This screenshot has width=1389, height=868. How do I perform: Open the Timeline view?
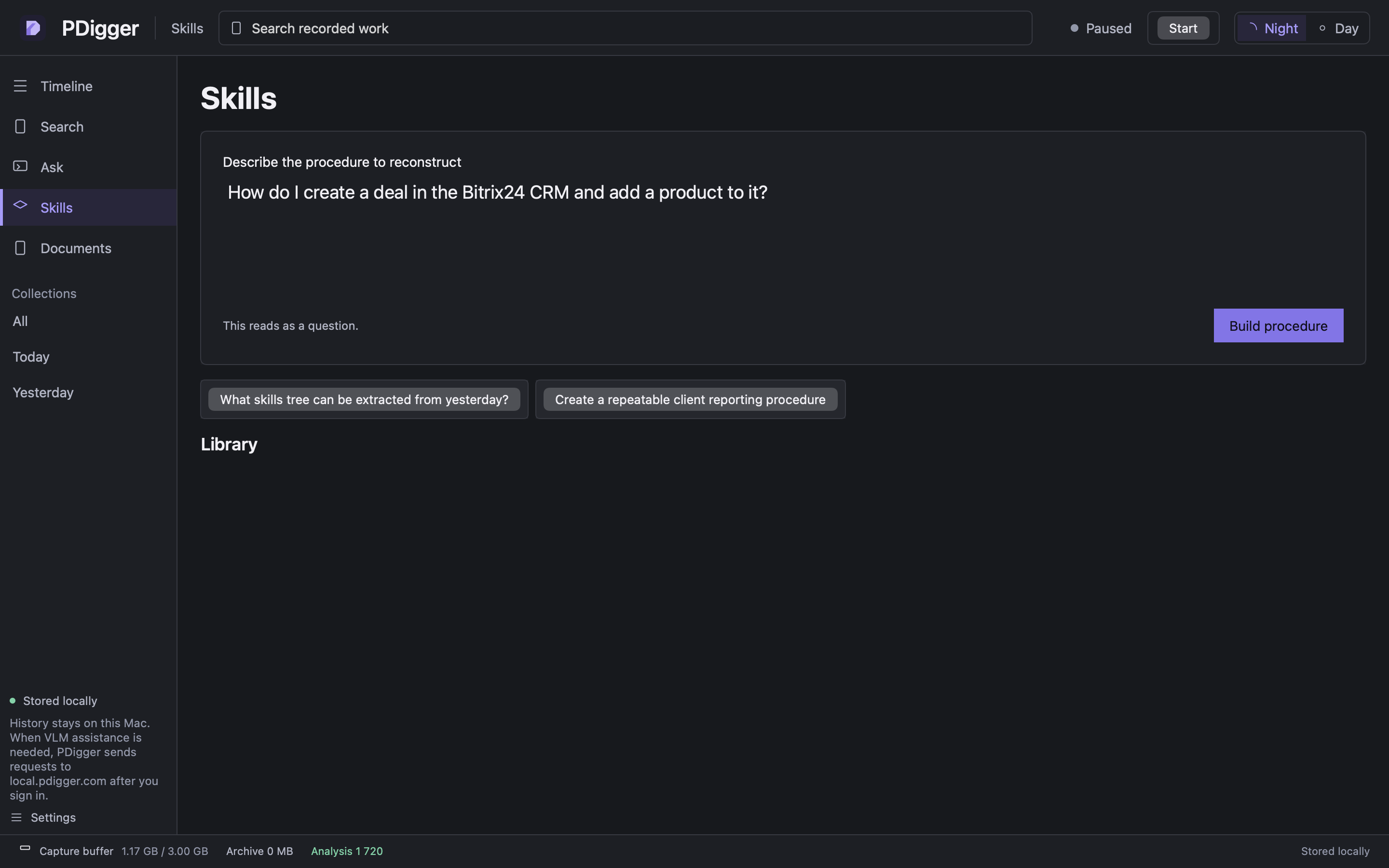88,86
